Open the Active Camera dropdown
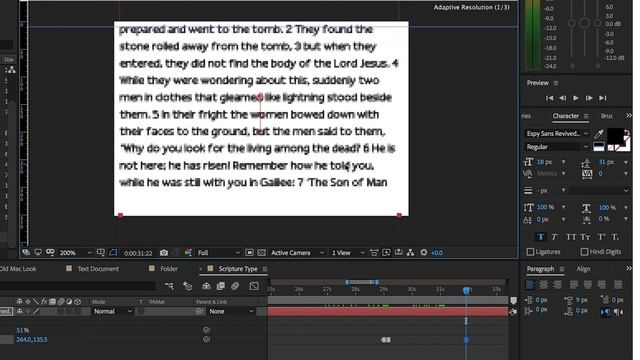The width and height of the screenshot is (640, 360). coord(297,253)
